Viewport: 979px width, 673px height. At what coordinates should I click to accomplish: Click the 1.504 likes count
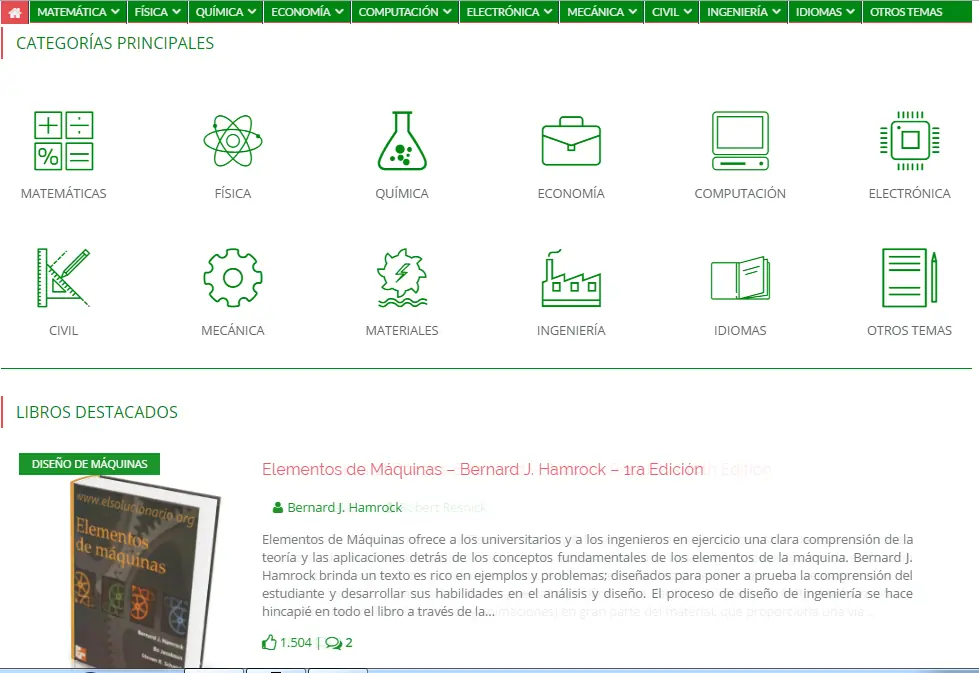click(295, 642)
